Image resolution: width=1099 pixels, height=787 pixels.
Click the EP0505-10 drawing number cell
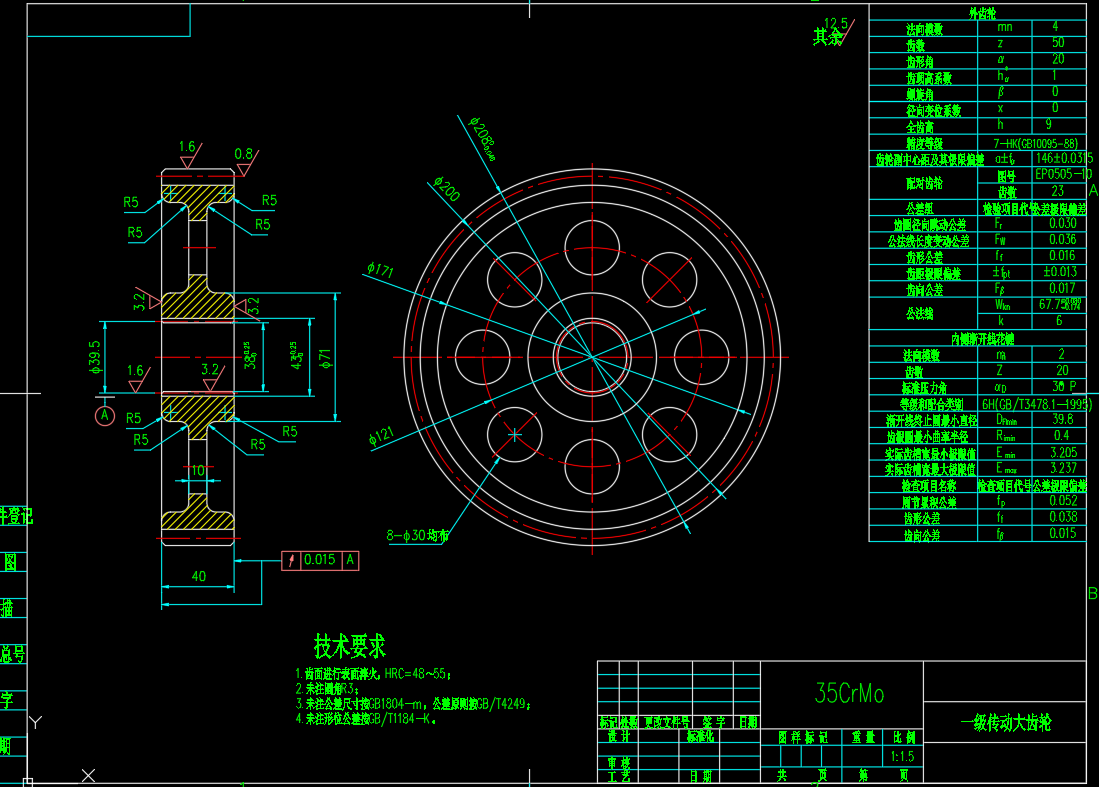[x=1062, y=175]
